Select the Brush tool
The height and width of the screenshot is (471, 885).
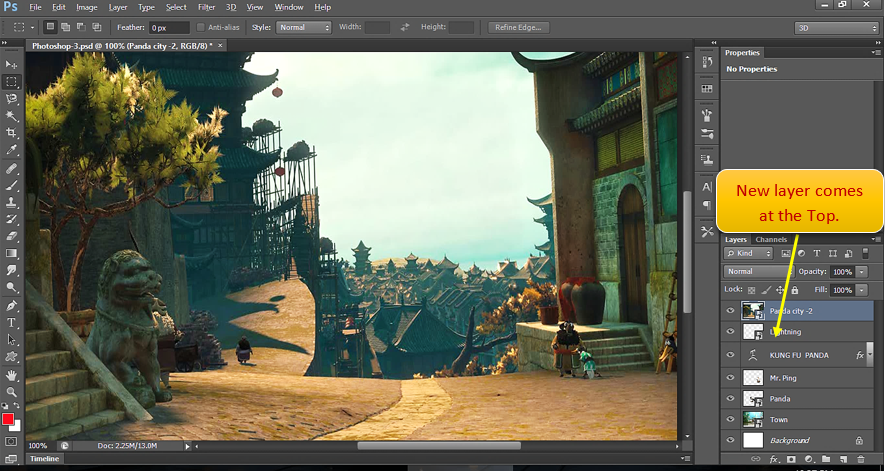point(11,186)
